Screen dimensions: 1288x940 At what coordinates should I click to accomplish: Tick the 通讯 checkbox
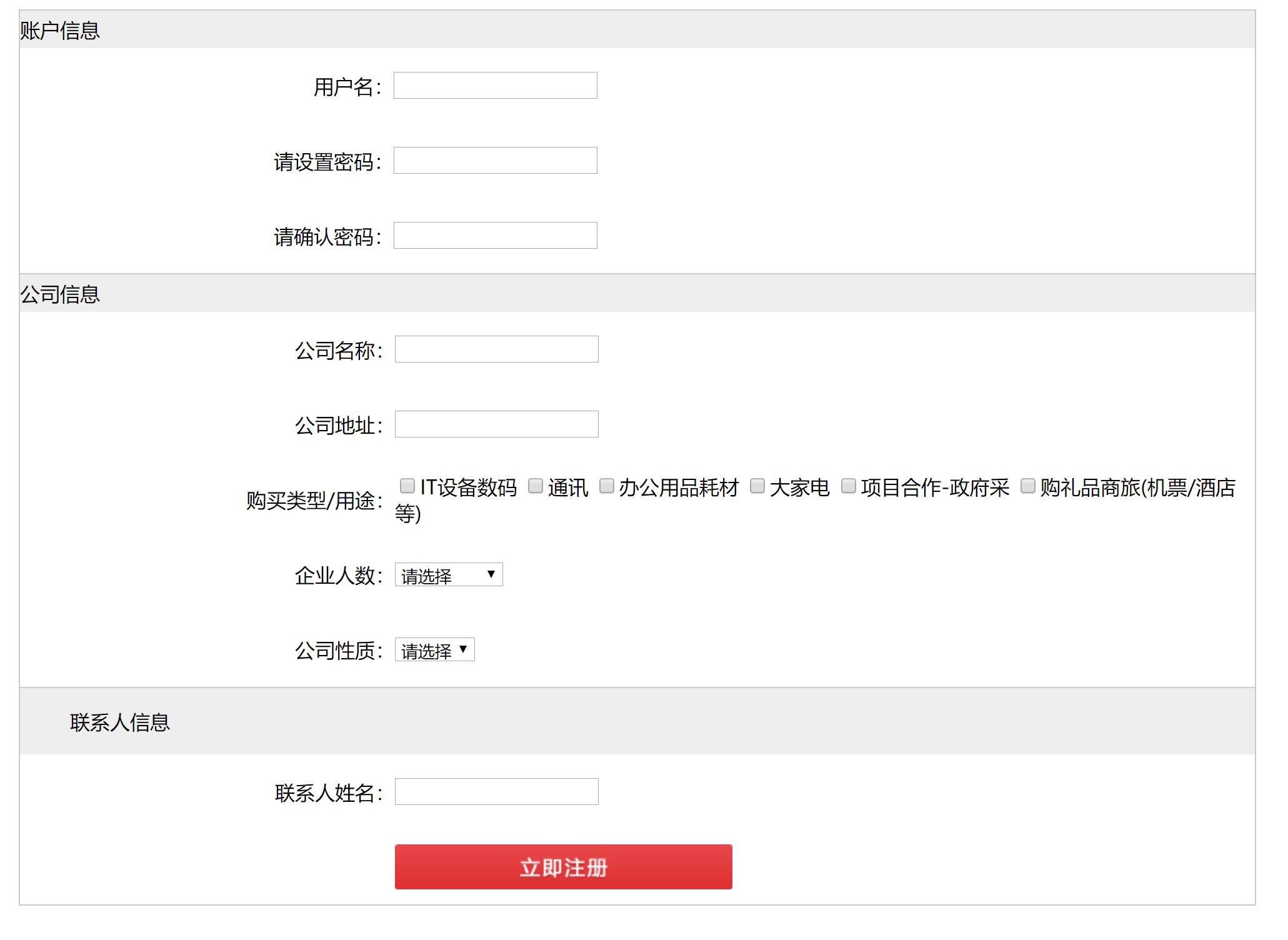[x=536, y=486]
